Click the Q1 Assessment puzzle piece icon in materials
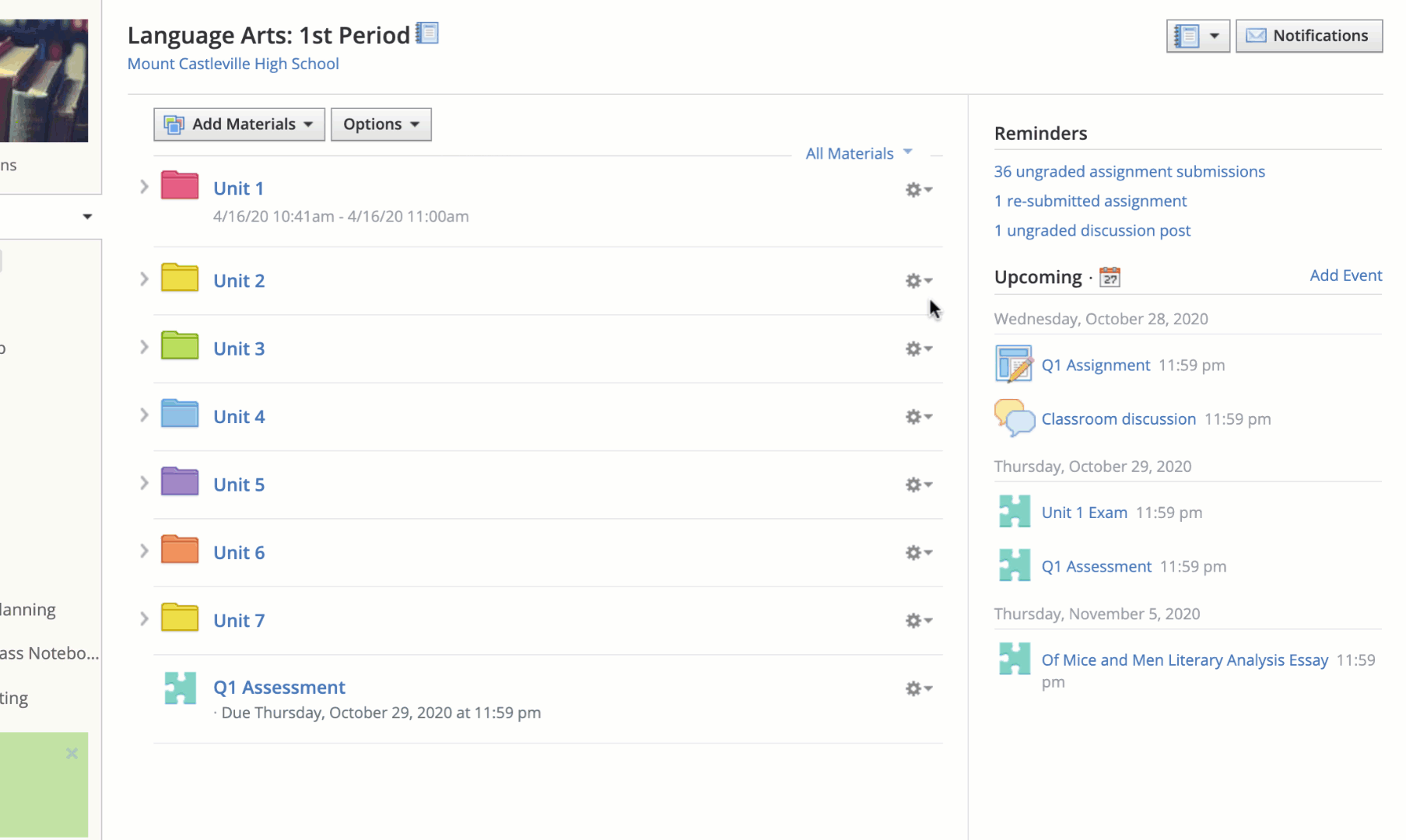The image size is (1406, 840). [180, 688]
